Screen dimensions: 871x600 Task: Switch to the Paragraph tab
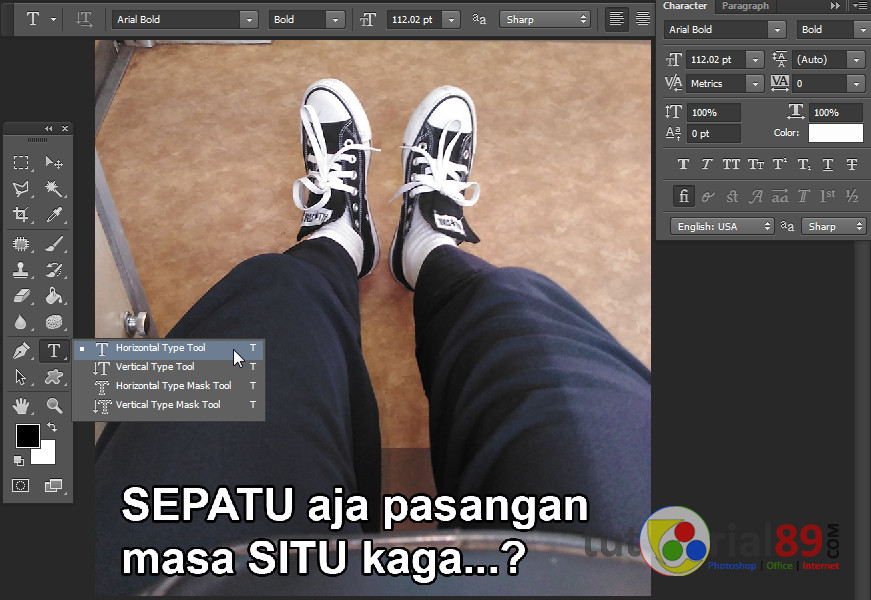[745, 6]
